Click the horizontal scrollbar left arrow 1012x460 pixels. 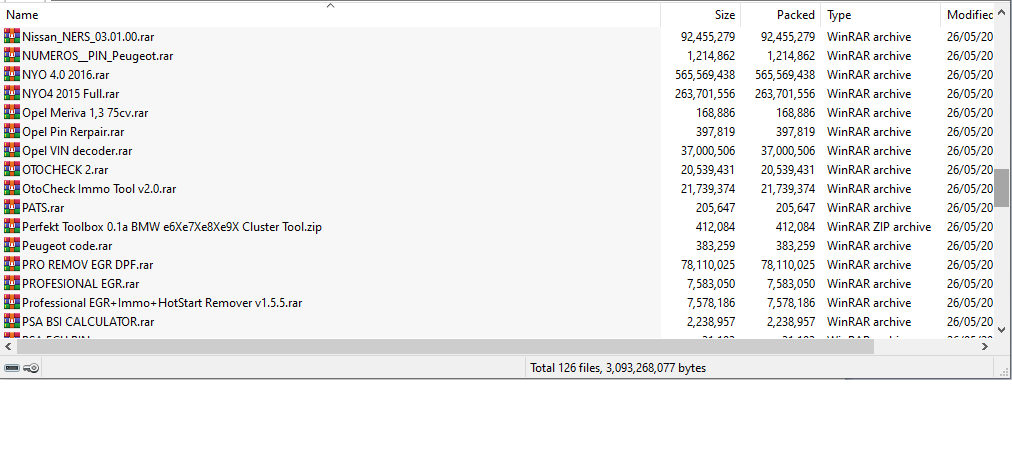(x=8, y=346)
